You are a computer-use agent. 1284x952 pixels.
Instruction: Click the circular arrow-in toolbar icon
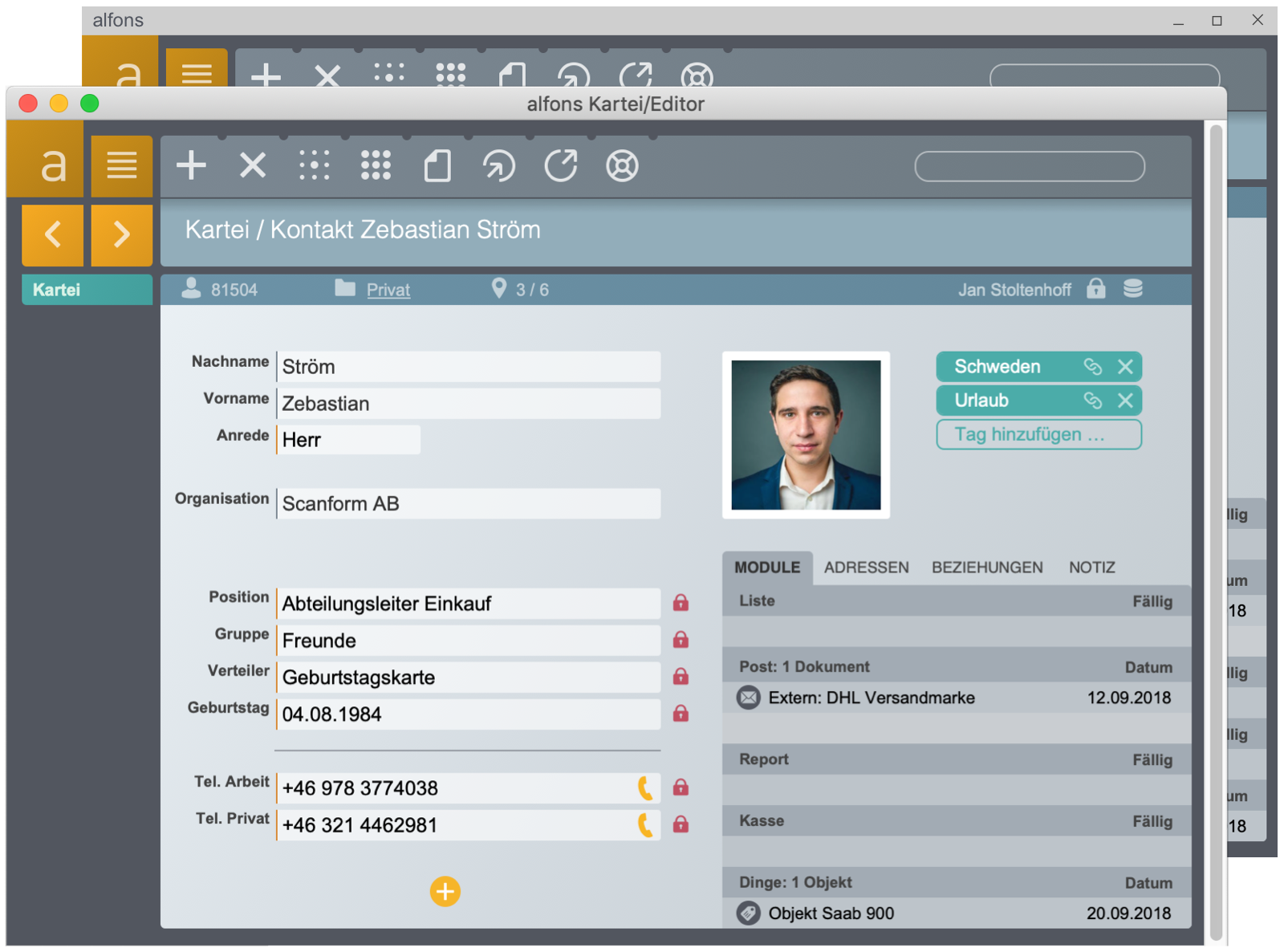(498, 166)
